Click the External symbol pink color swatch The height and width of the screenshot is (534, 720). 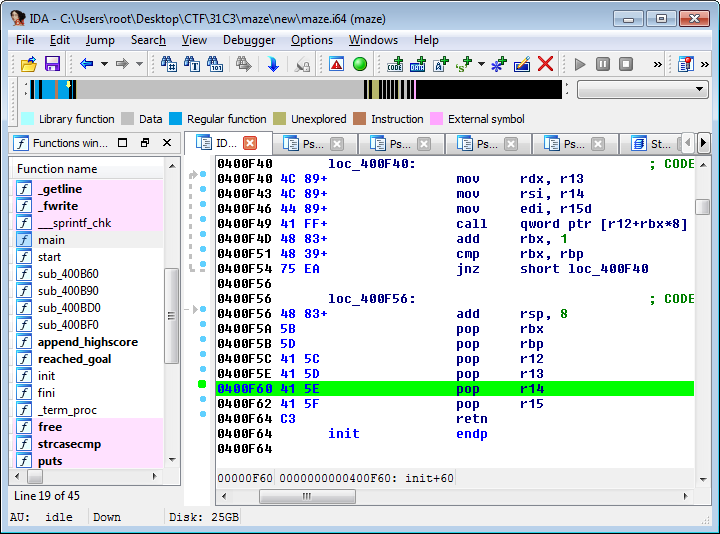pos(436,119)
